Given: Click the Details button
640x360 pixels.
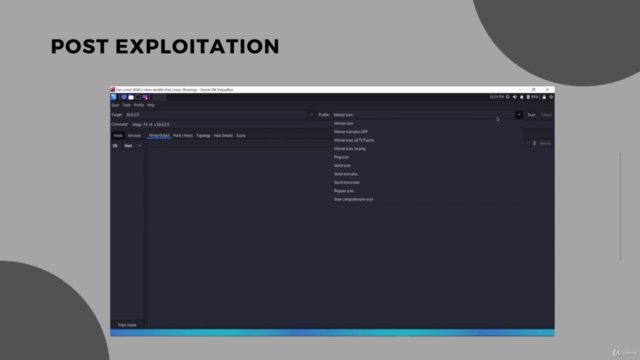Looking at the screenshot, I should tap(545, 143).
